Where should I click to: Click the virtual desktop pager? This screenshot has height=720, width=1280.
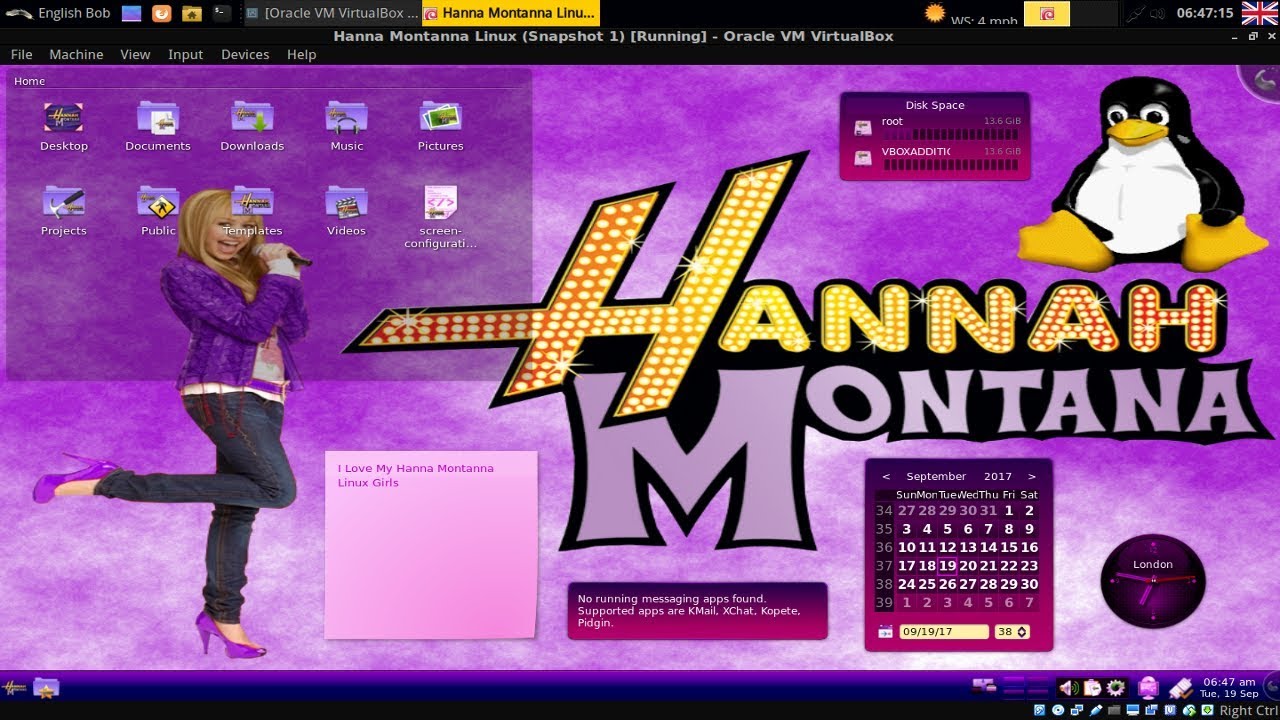(1025, 687)
